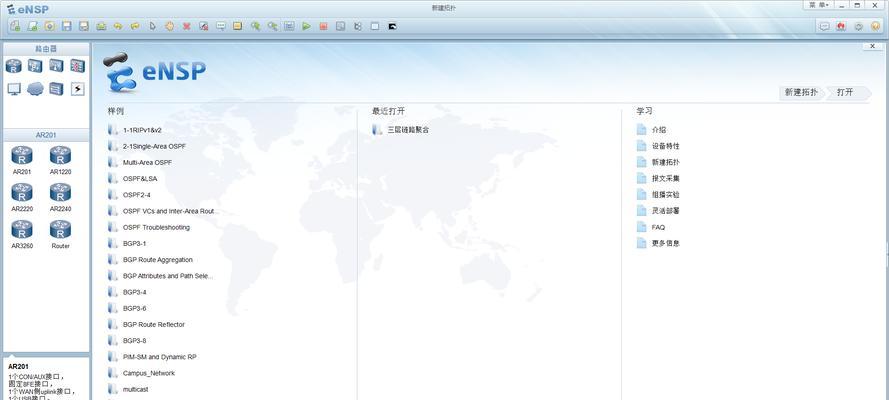This screenshot has width=889, height=400.
Task: Click the red Stop Devices icon
Action: coord(323,26)
